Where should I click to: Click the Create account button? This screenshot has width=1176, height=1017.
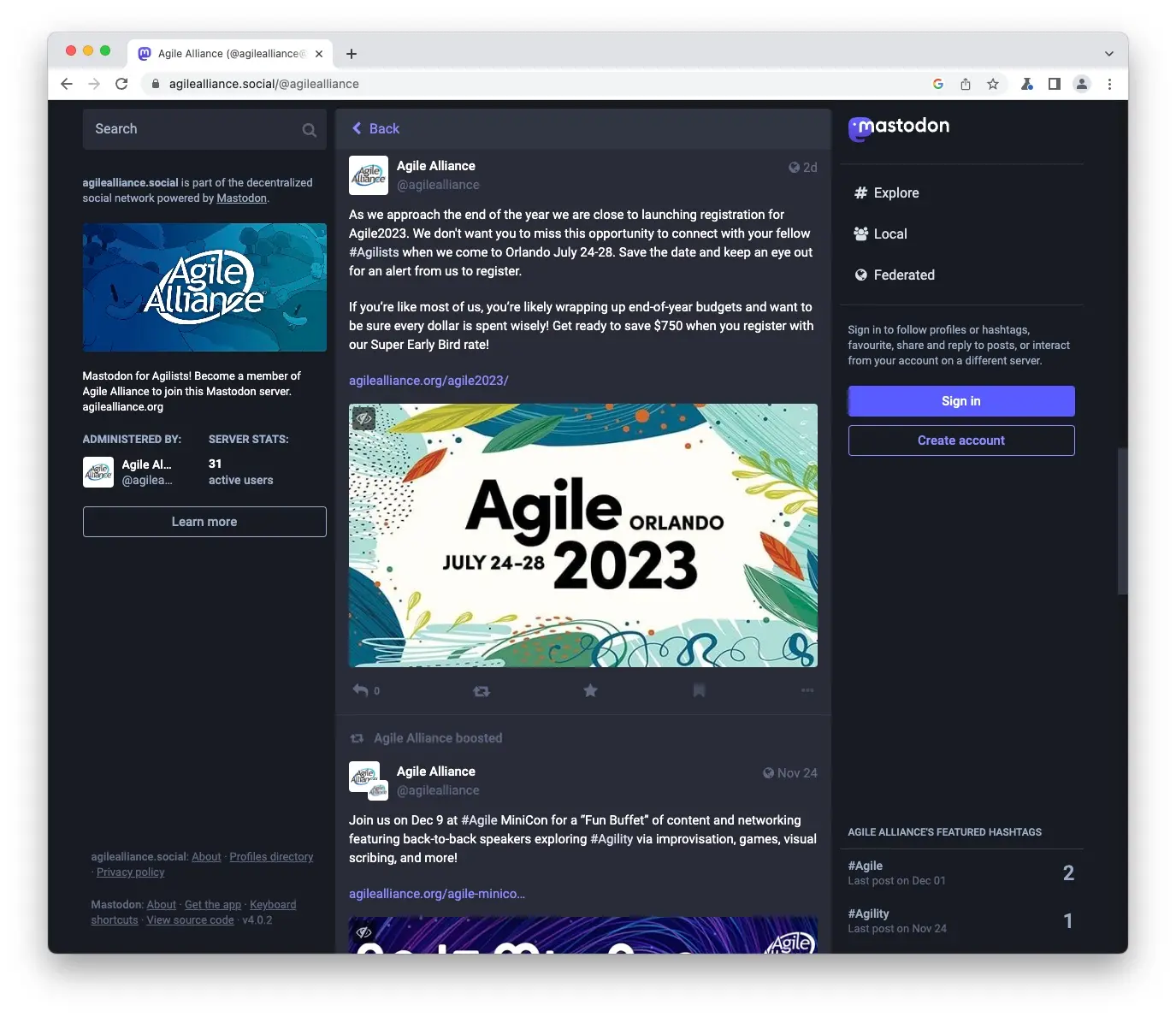click(961, 441)
